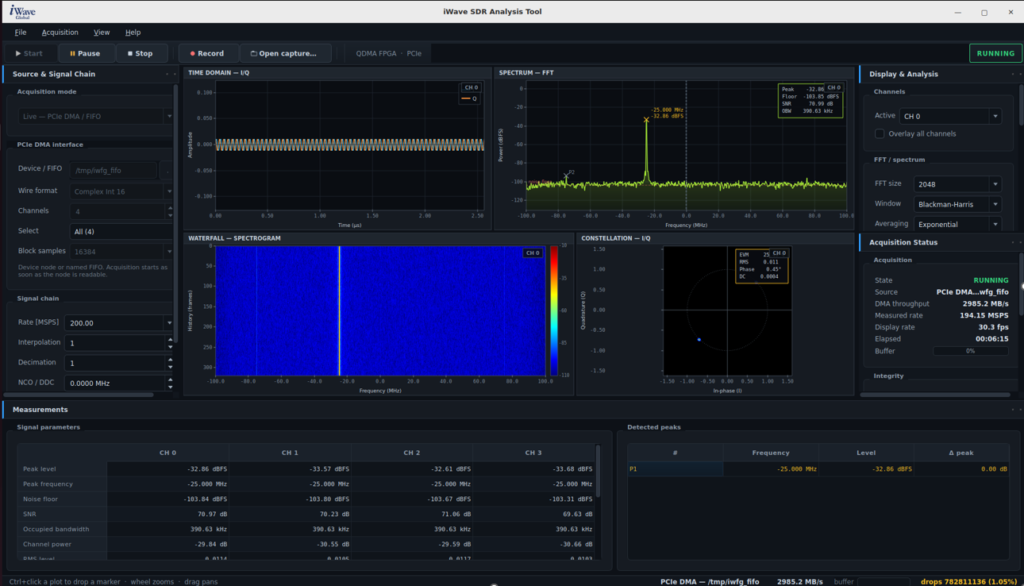The width and height of the screenshot is (1024, 586).
Task: Click the QDMA FPGA · PCIe toolbar label
Action: coord(389,54)
